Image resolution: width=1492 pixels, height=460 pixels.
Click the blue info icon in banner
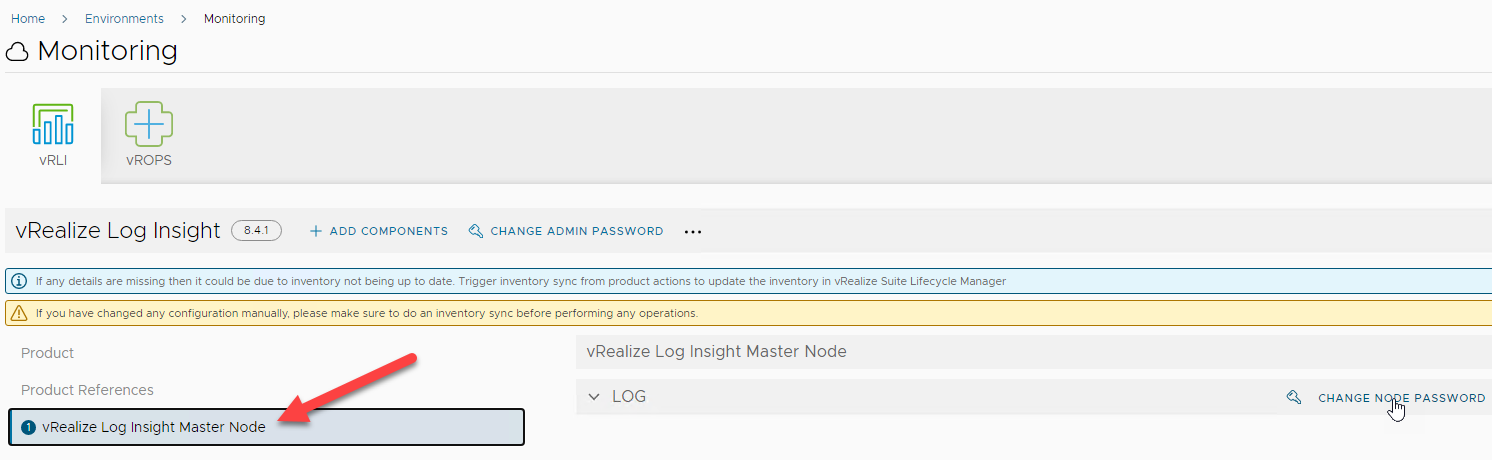pos(19,282)
